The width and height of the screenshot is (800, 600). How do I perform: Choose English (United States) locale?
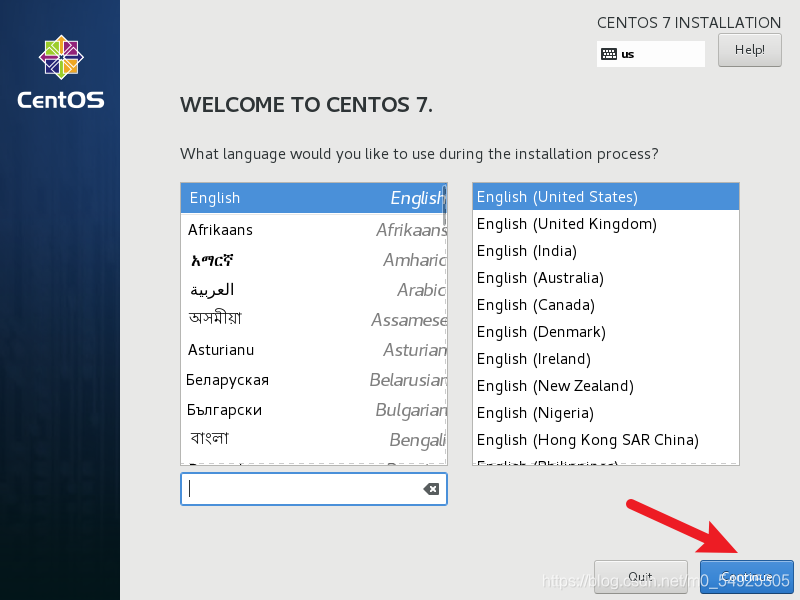(606, 197)
